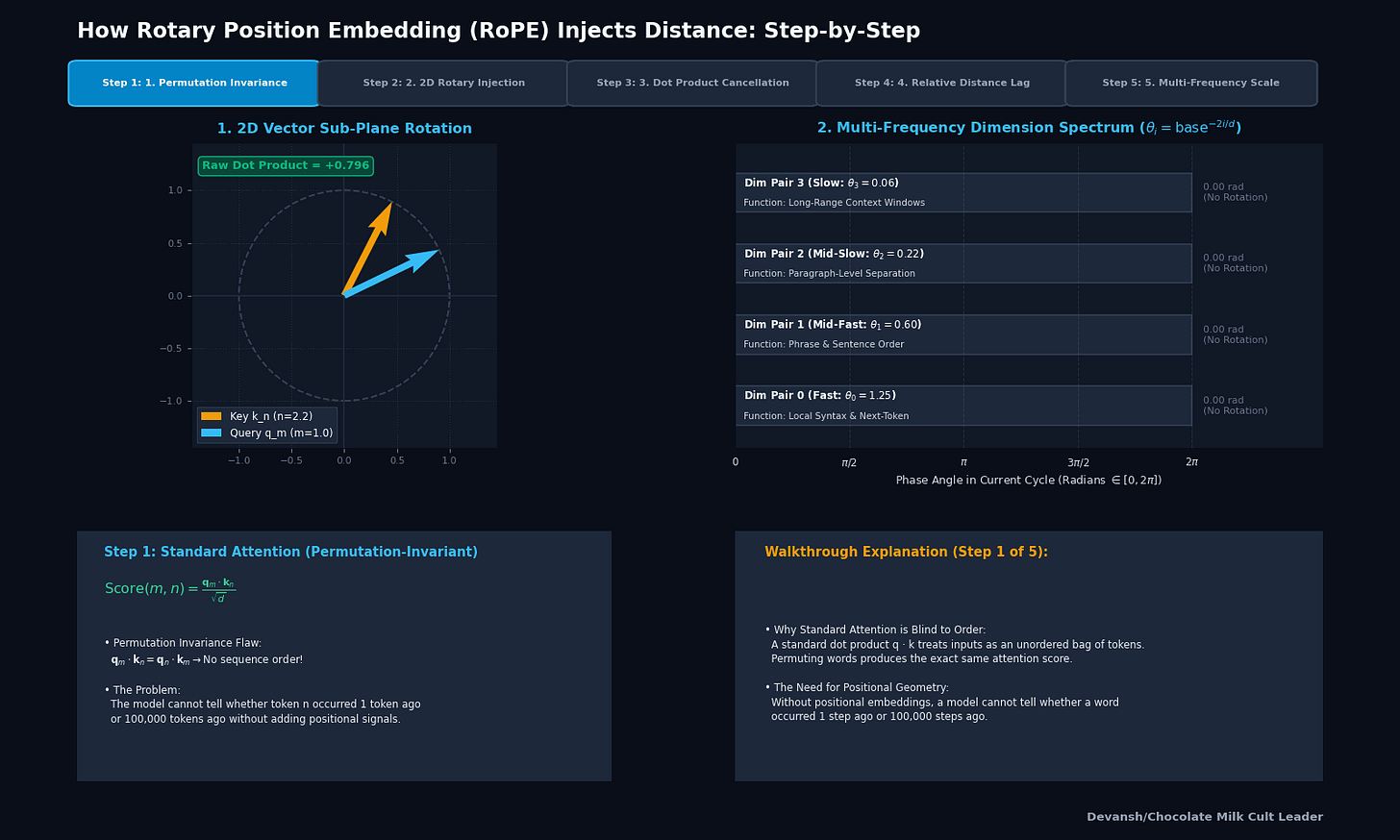Click 'Why Standard Attention is Blind to Order' bullet
The image size is (1400, 840).
coord(875,630)
